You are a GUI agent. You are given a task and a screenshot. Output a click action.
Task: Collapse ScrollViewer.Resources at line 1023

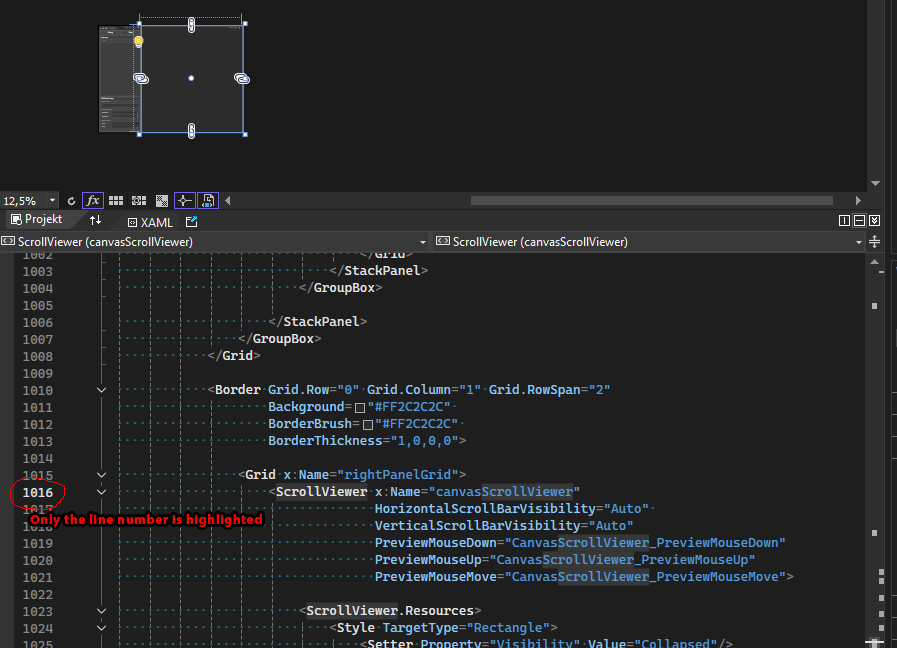click(101, 611)
